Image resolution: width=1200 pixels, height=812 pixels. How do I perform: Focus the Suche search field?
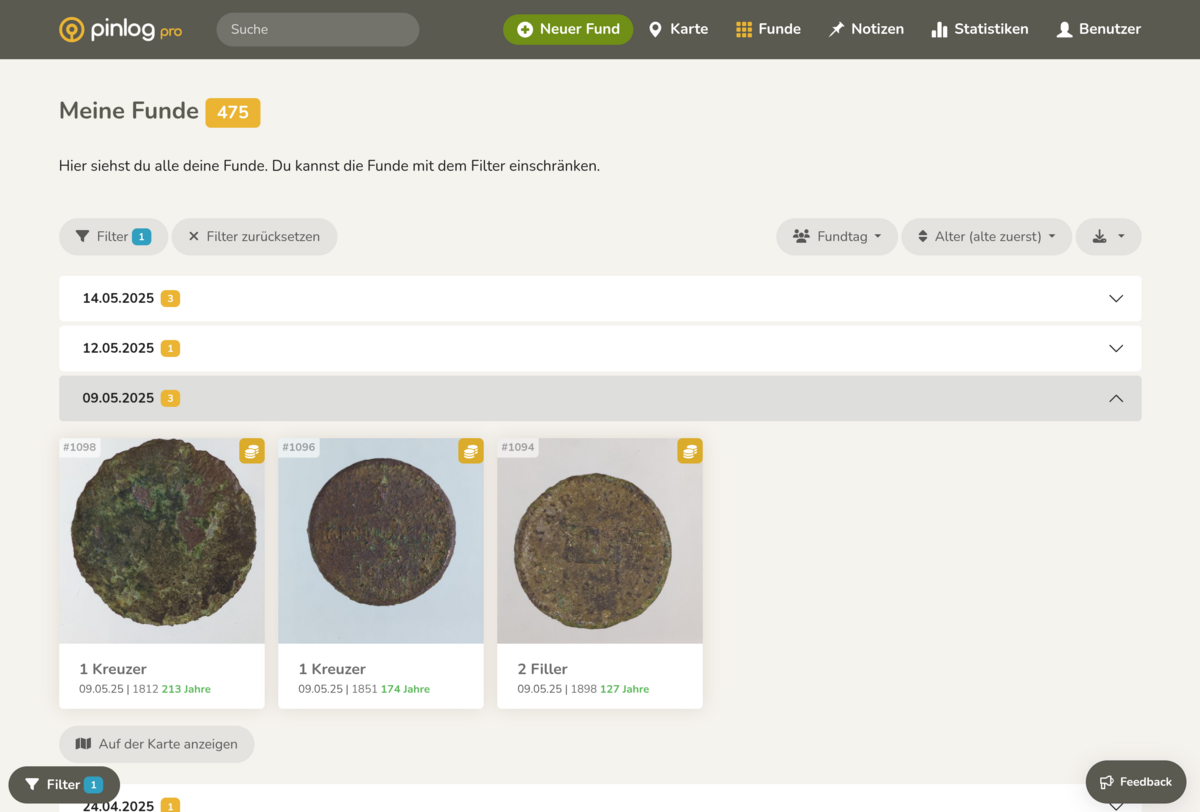coord(318,29)
